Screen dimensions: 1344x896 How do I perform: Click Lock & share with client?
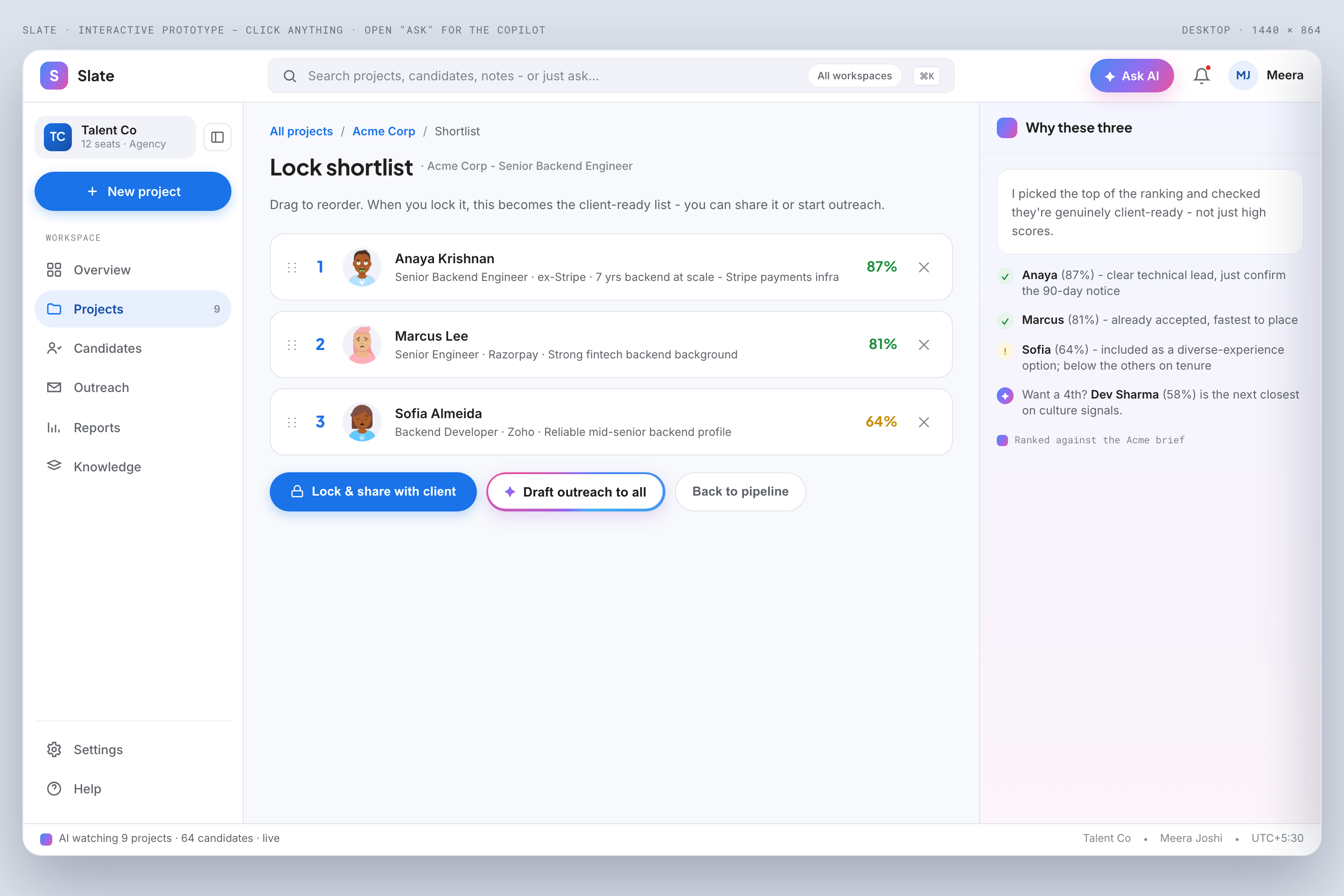[x=372, y=491]
